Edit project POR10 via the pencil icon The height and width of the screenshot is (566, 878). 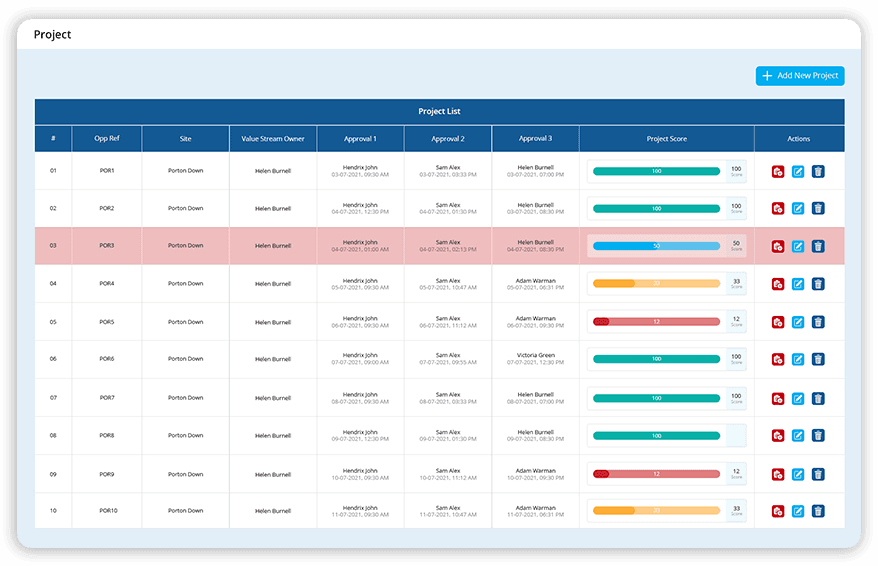point(798,511)
